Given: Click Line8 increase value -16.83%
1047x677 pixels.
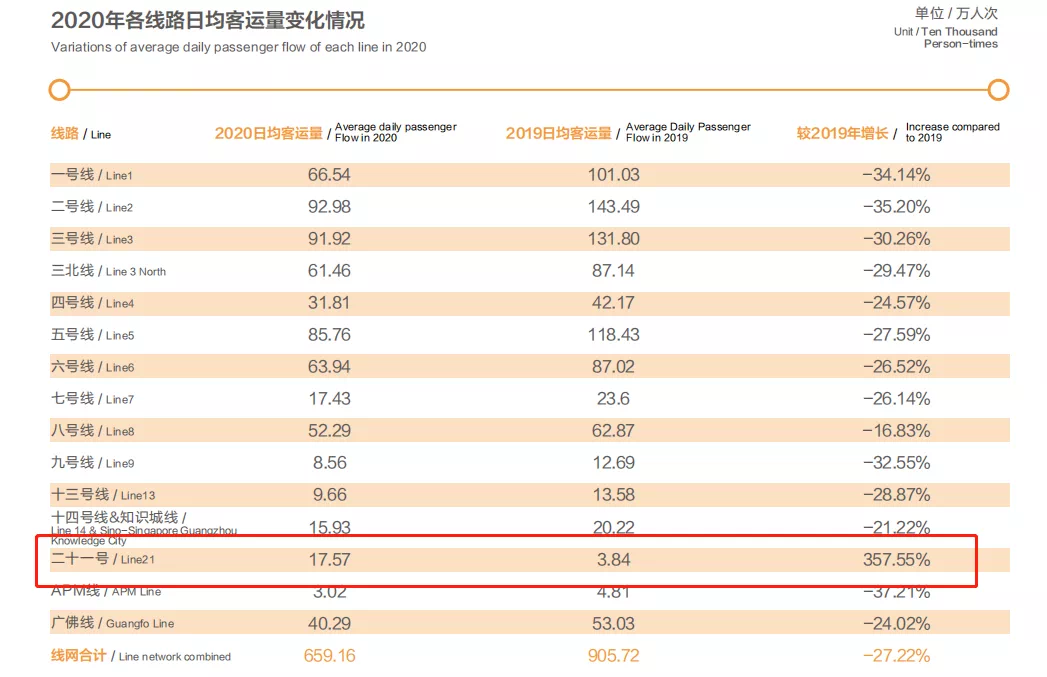Looking at the screenshot, I should (x=896, y=431).
